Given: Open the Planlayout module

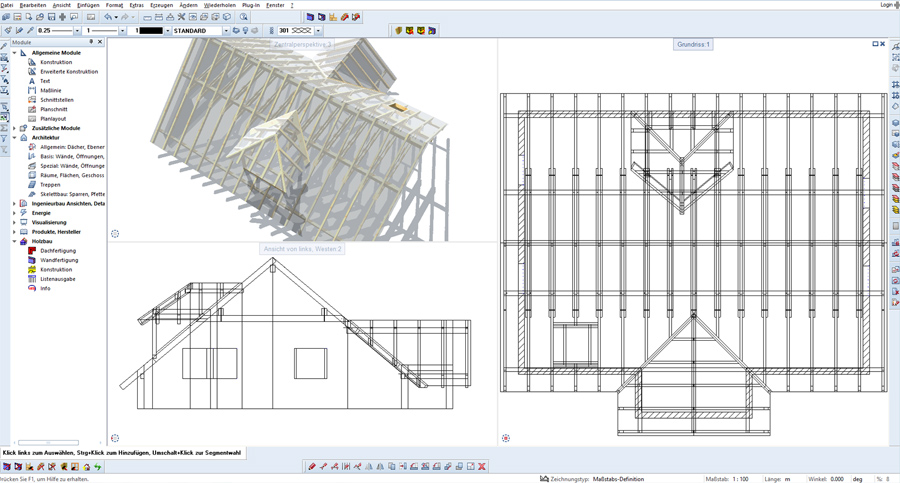Looking at the screenshot, I should click(x=53, y=119).
